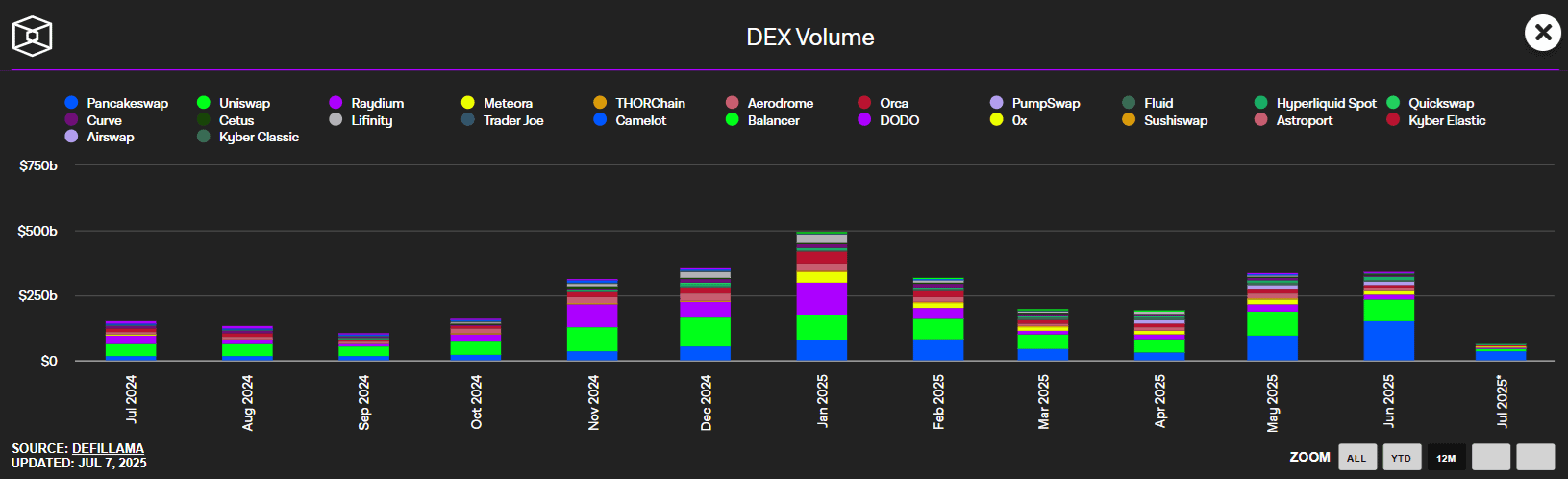The height and width of the screenshot is (479, 1568).
Task: Set zoom to ALL
Action: click(x=1356, y=458)
